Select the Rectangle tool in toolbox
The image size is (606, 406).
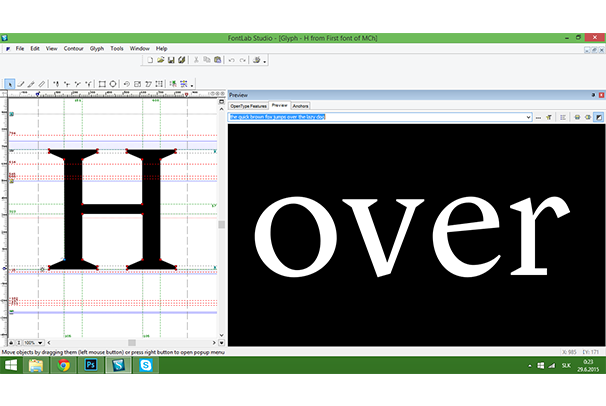102,84
